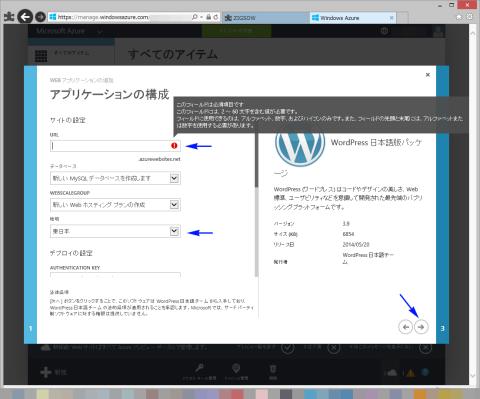This screenshot has height=399, width=480.
Task: Click the red error icon in URL field
Action: (x=174, y=146)
